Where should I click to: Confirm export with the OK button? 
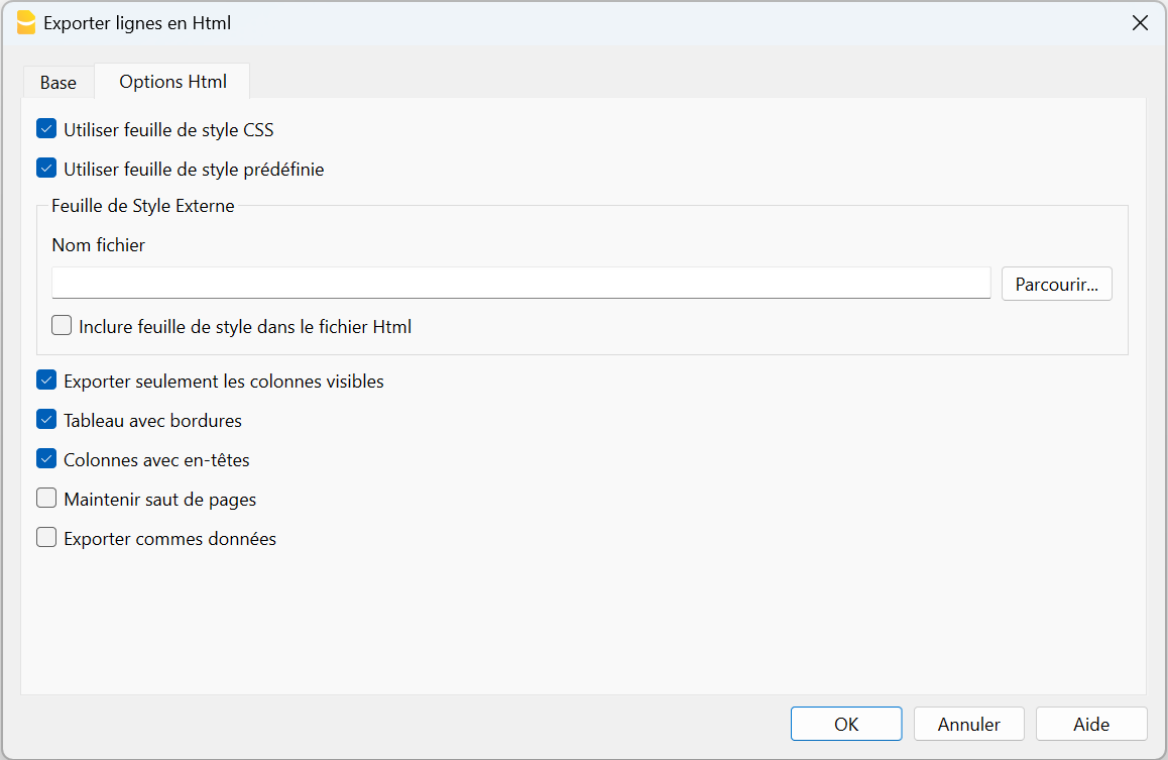[x=846, y=724]
